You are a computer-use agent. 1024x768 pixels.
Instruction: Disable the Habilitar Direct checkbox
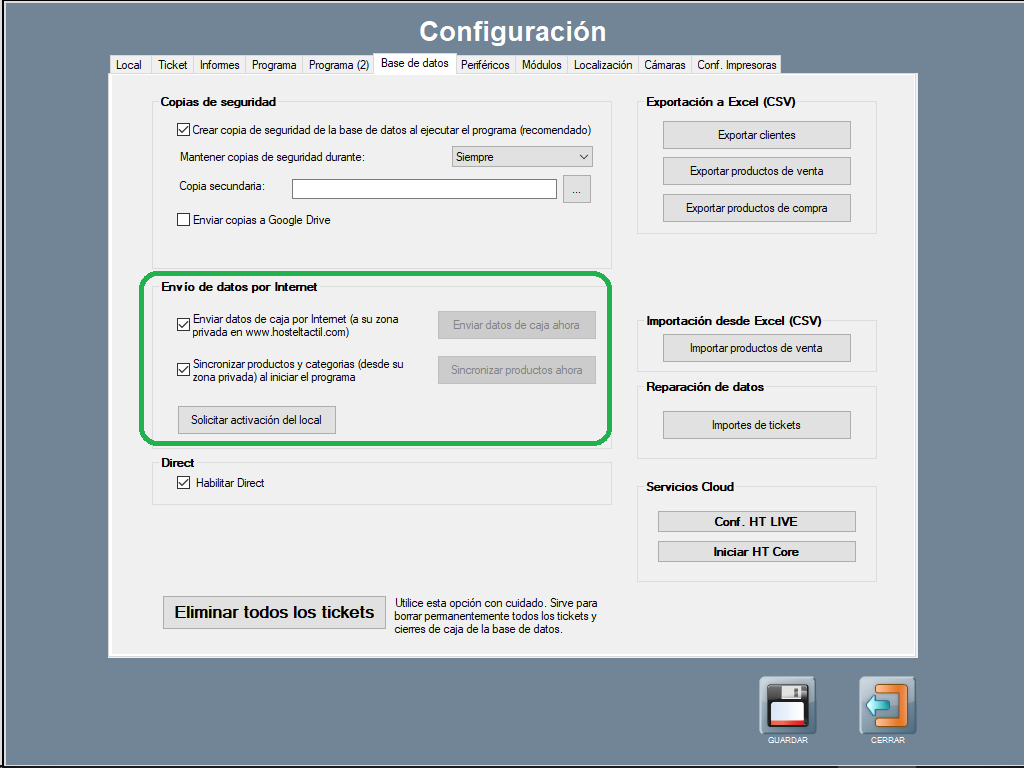(183, 483)
